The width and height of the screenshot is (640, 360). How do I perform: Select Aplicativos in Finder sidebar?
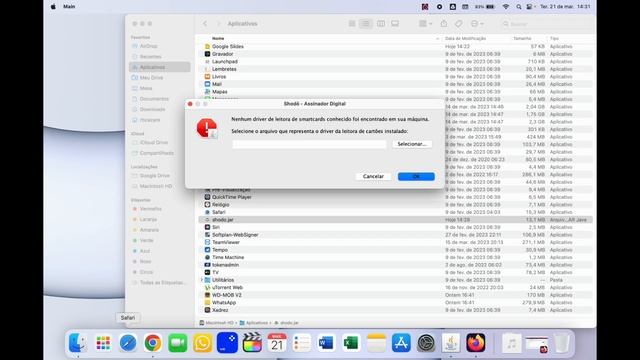160,67
